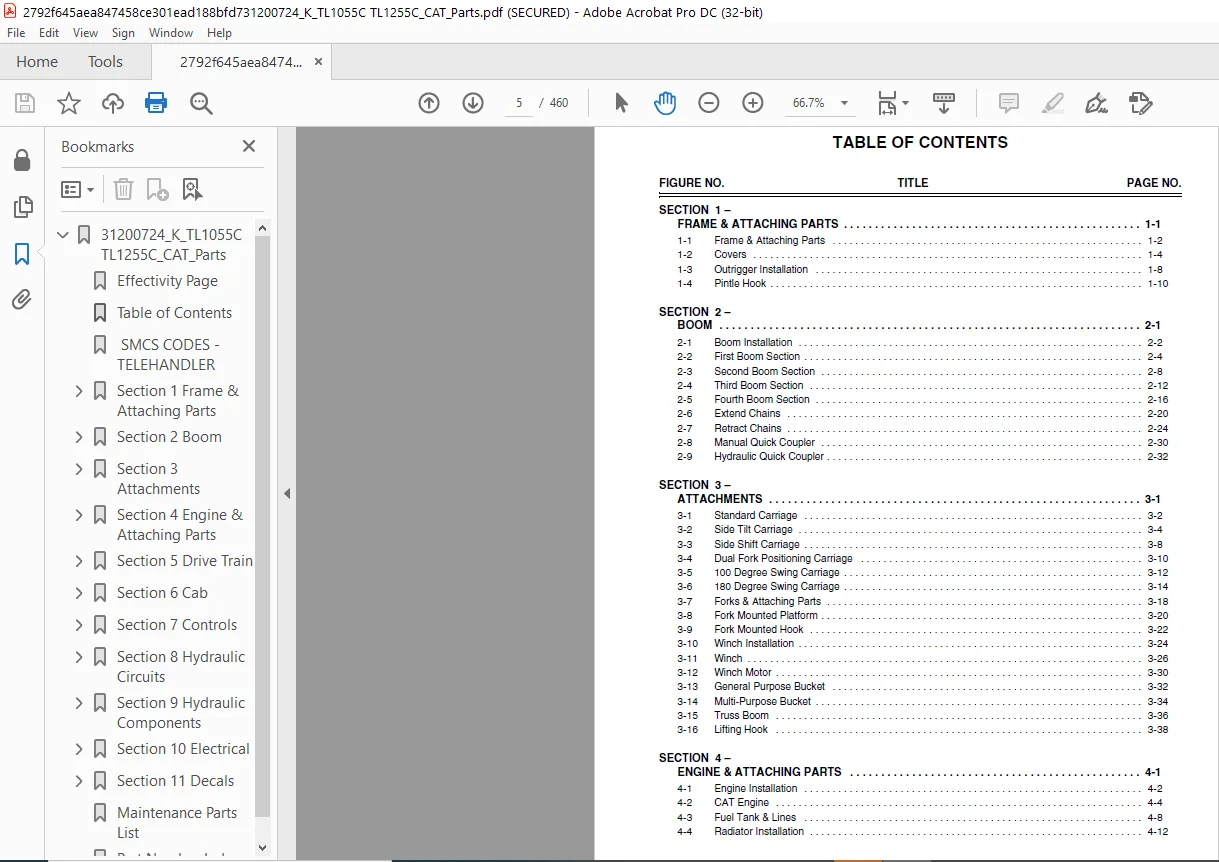Click the page number input field
Image resolution: width=1219 pixels, height=862 pixels.
pyautogui.click(x=519, y=103)
